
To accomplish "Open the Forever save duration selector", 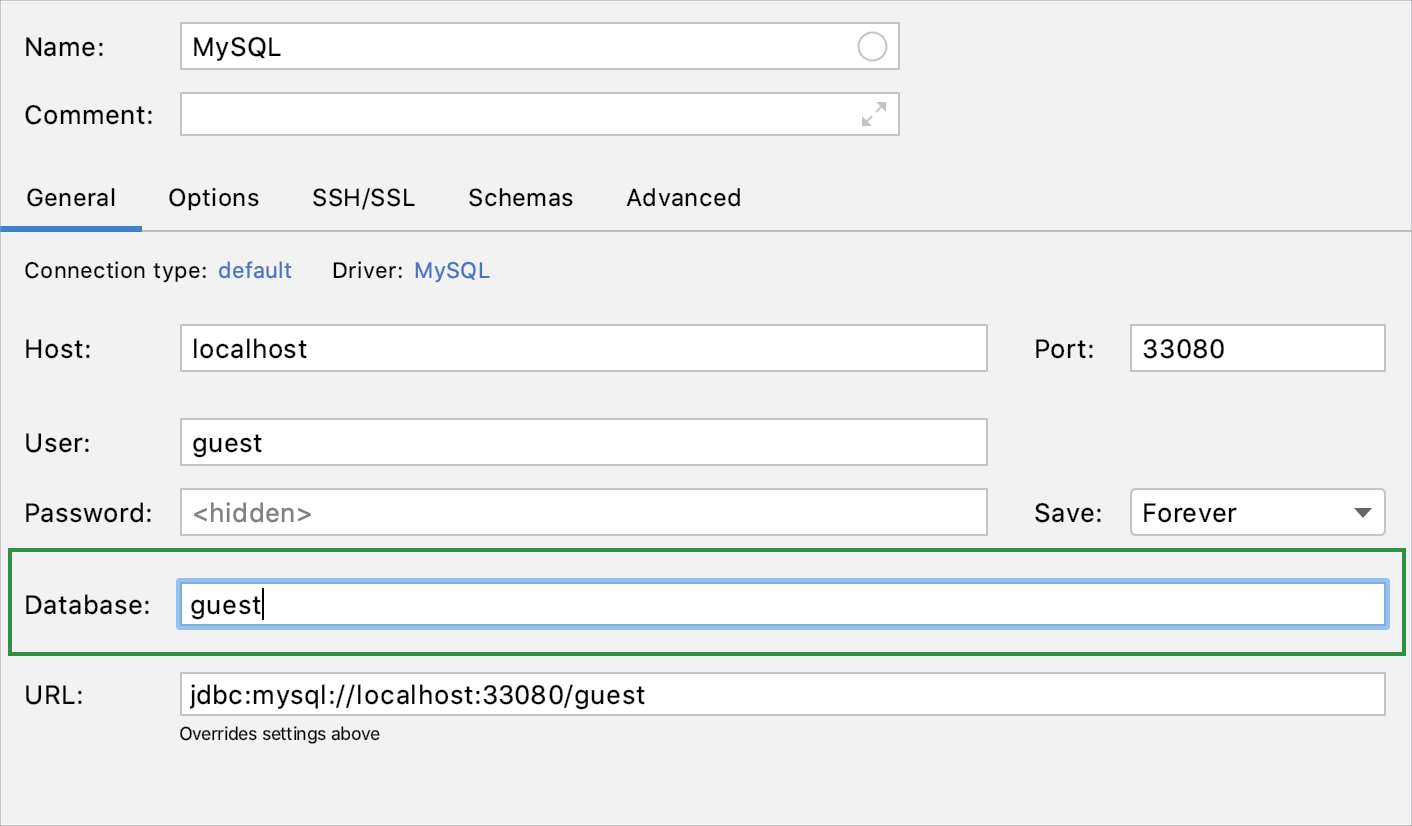I will (x=1255, y=512).
